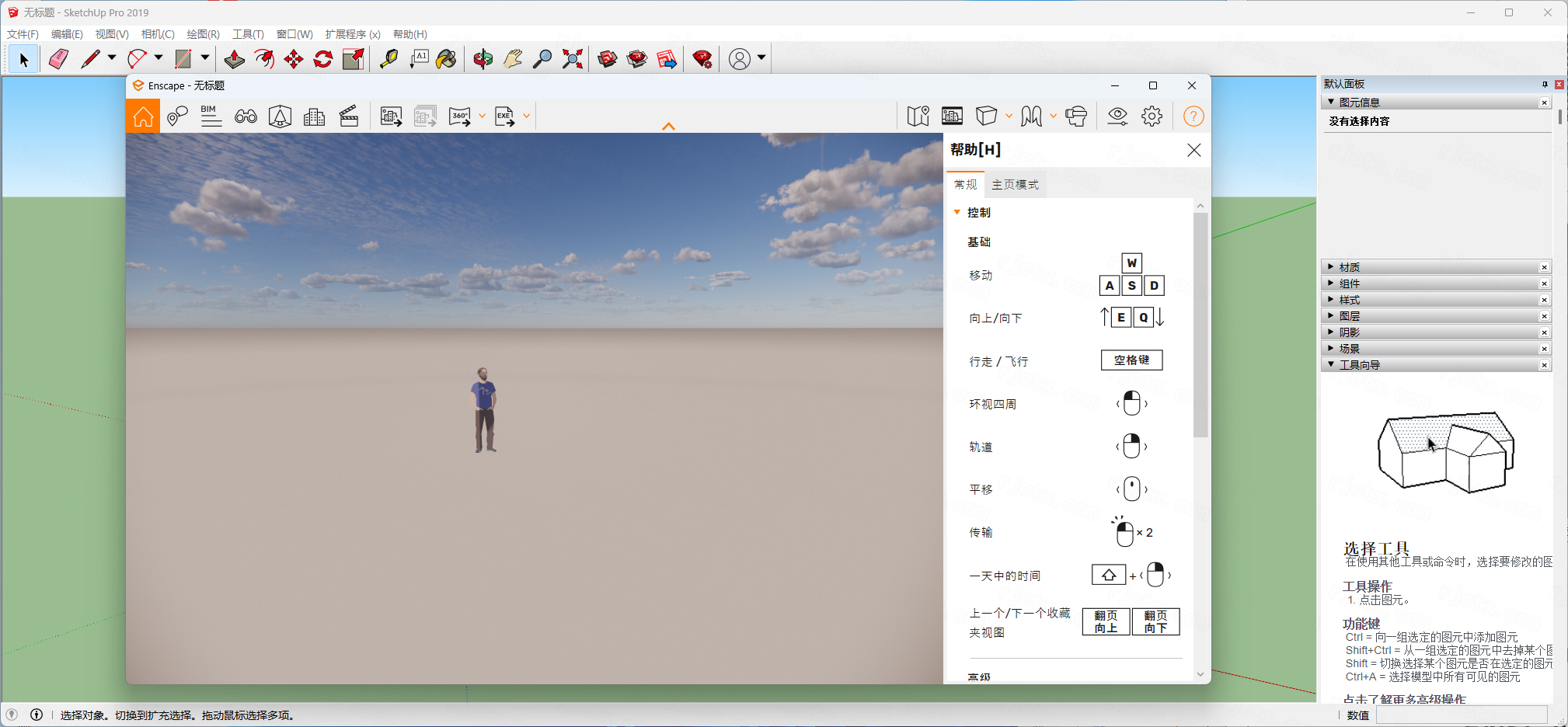Open the 3D Warehouse icon

pyautogui.click(x=608, y=59)
